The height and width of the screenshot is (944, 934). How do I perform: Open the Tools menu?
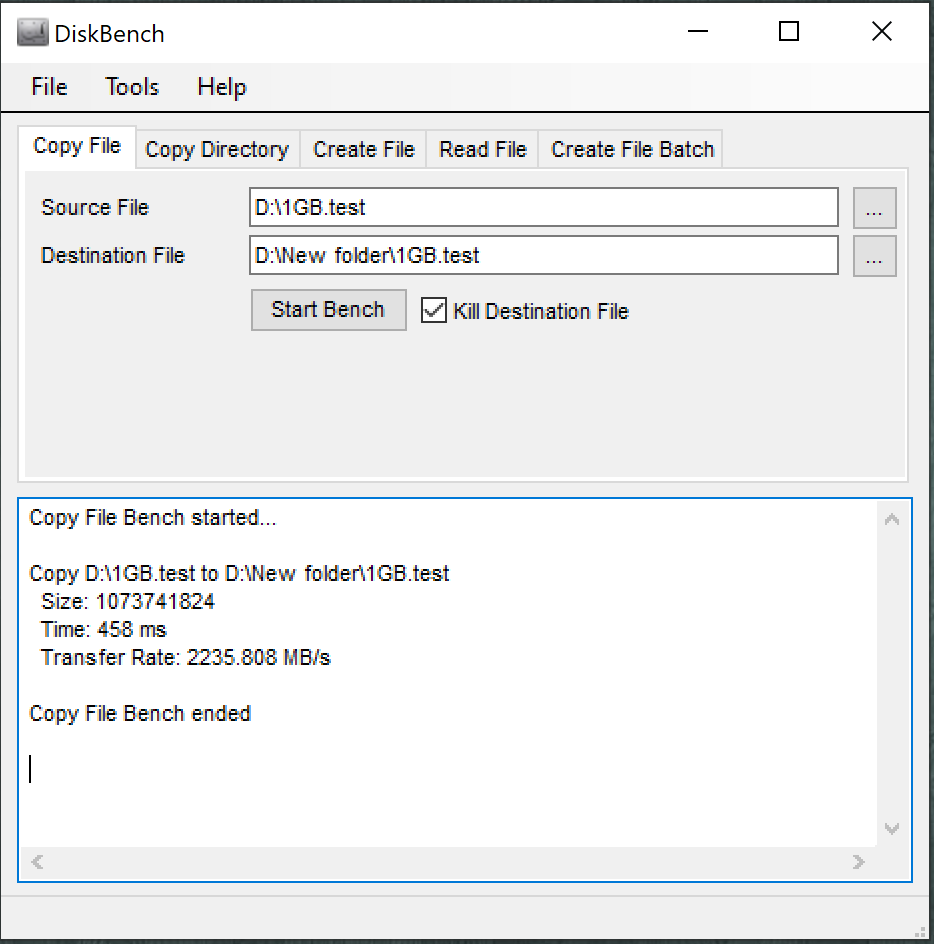click(x=132, y=87)
